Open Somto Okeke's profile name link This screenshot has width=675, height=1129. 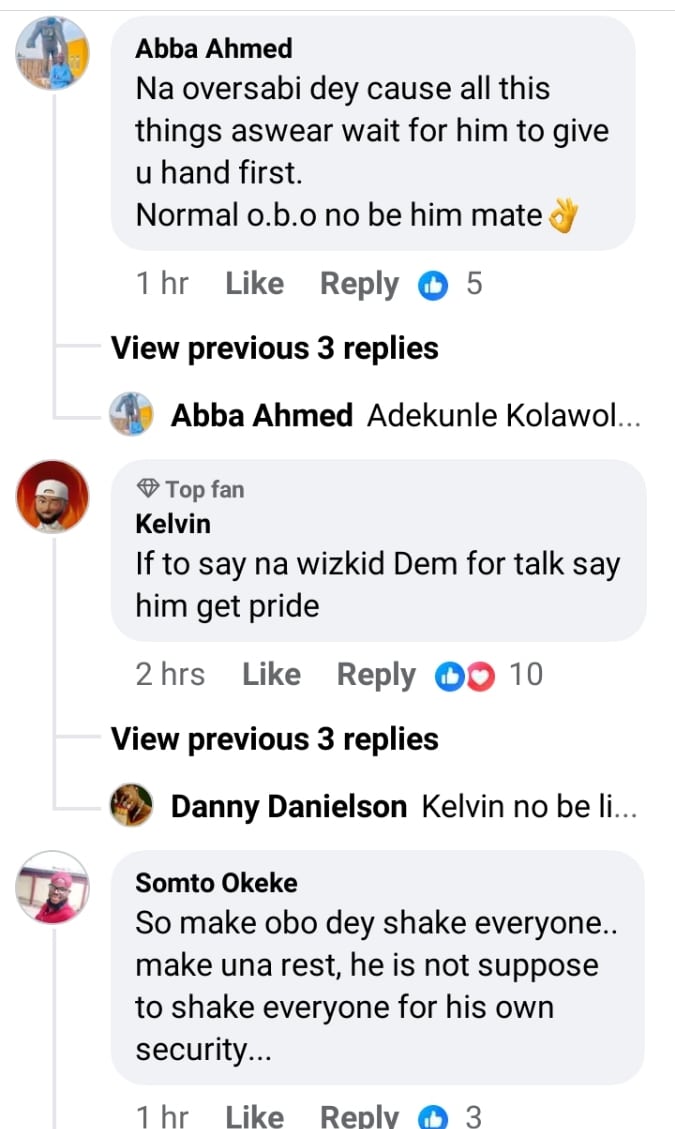[216, 883]
